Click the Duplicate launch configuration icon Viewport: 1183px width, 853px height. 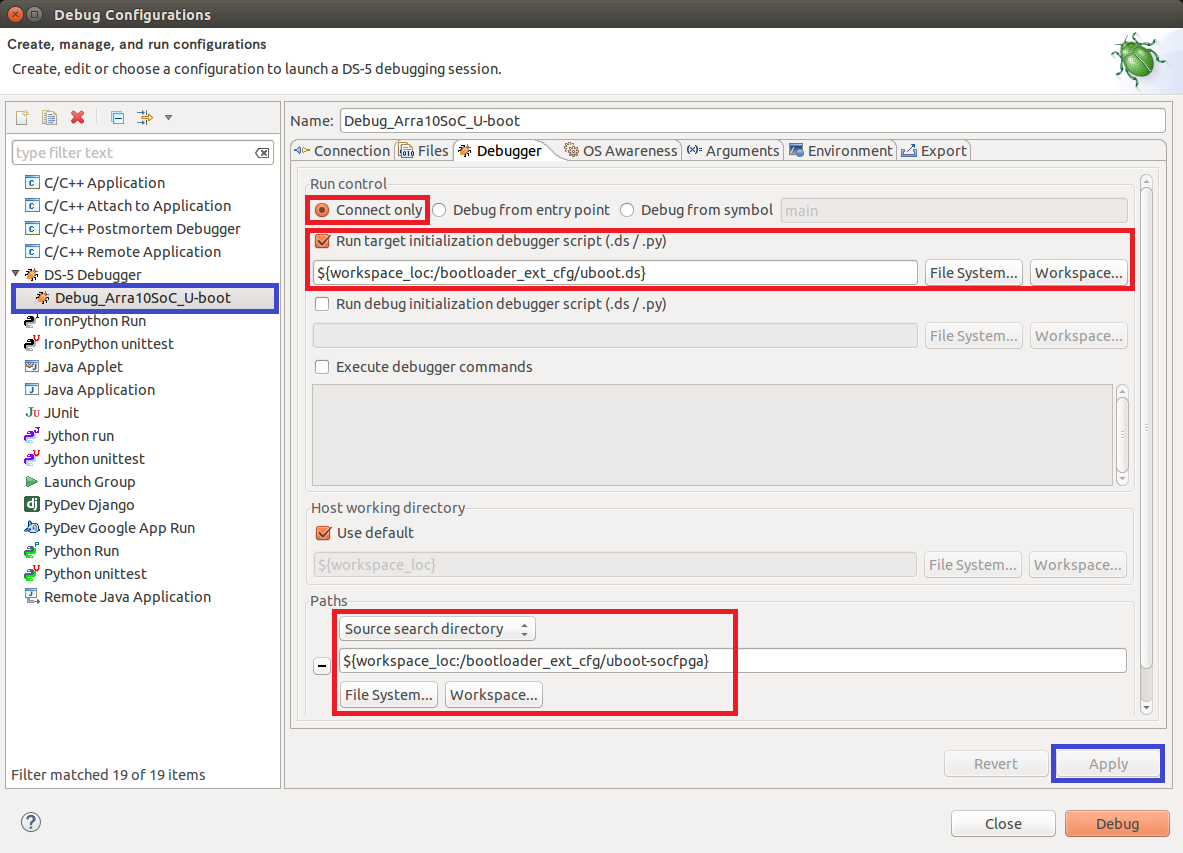tap(49, 118)
